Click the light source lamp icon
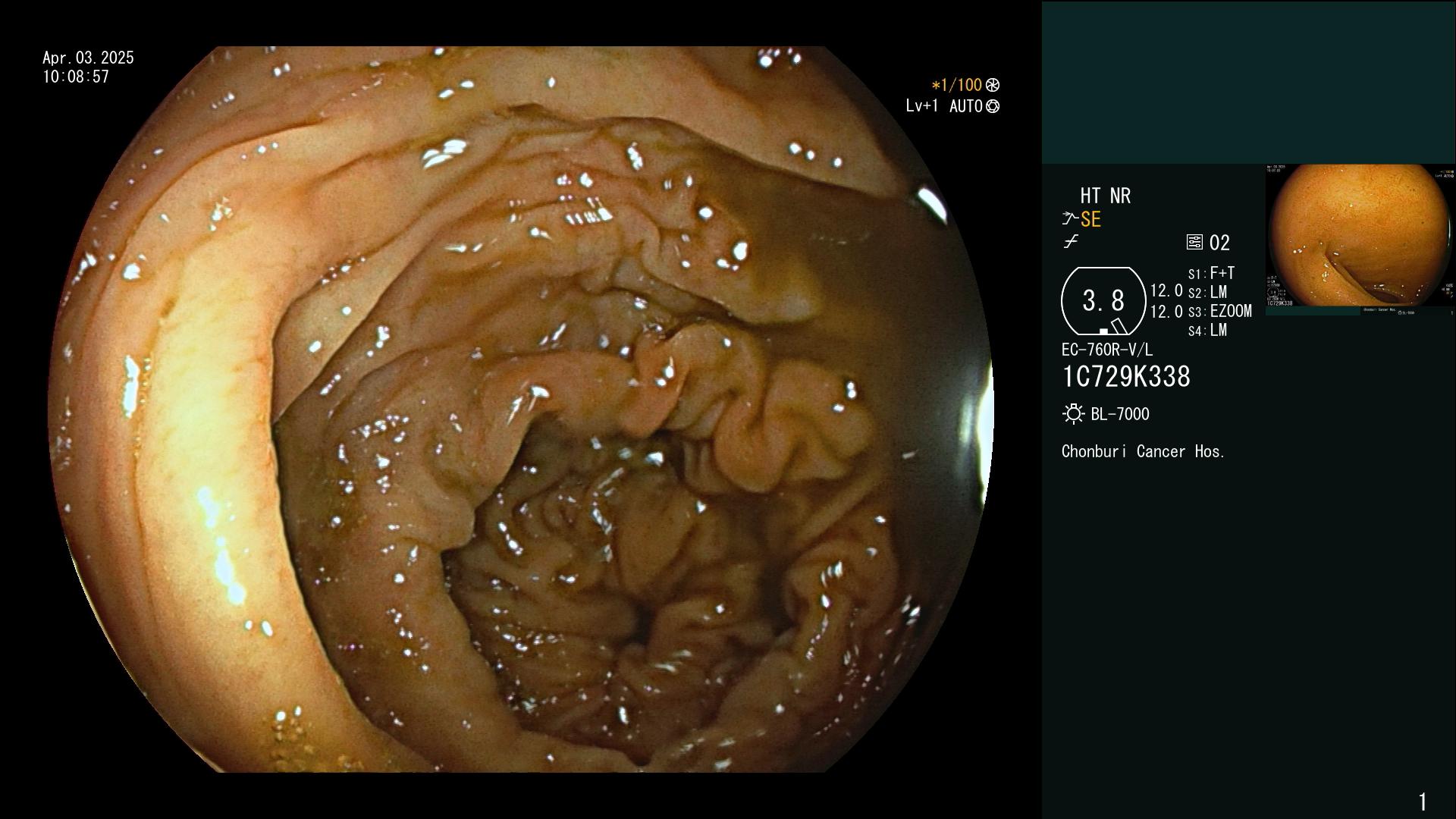1456x819 pixels. click(x=1073, y=414)
